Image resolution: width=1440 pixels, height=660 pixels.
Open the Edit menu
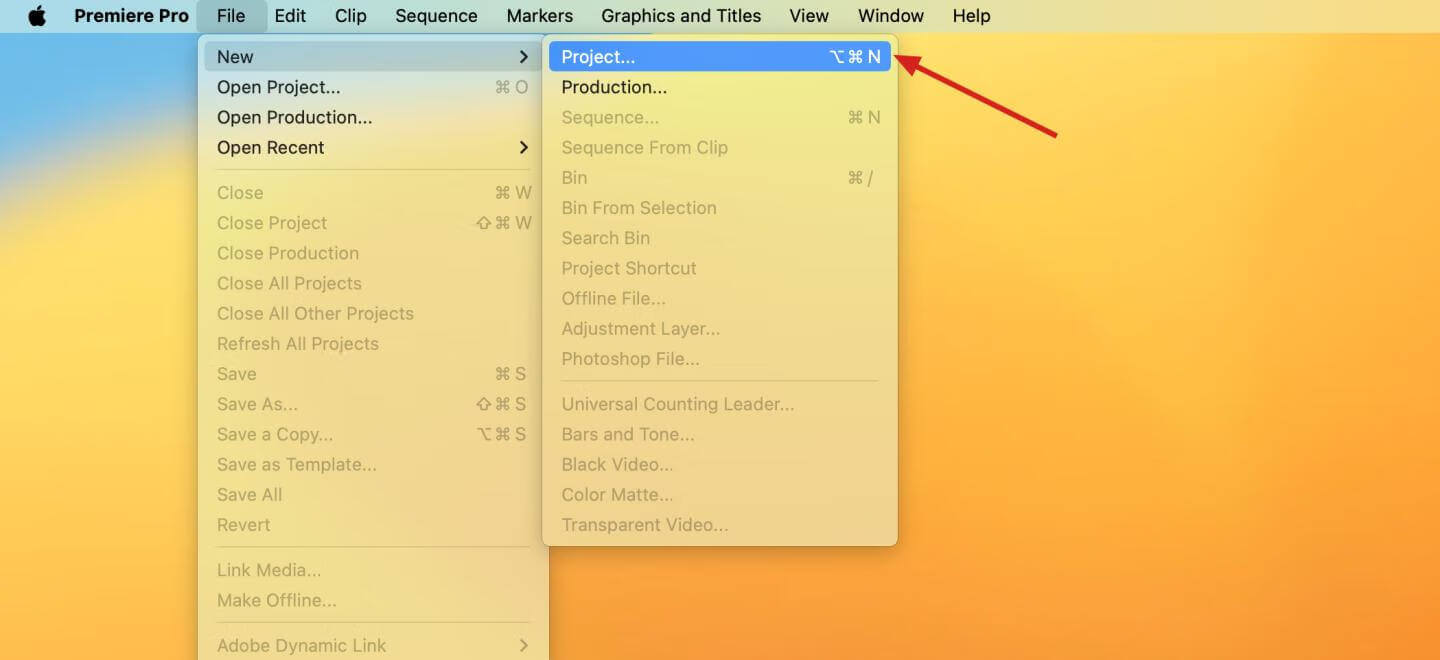(x=290, y=16)
